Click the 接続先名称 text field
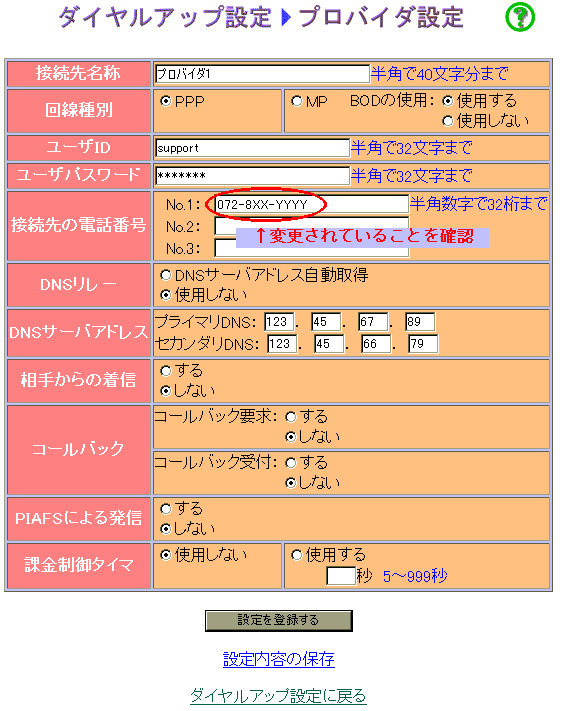The height and width of the screenshot is (711, 574). [262, 73]
